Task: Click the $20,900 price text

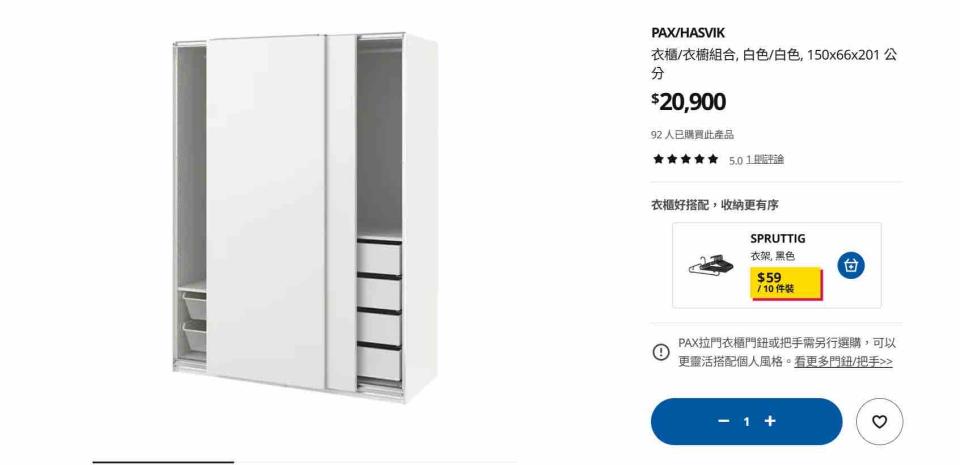Action: pos(688,102)
